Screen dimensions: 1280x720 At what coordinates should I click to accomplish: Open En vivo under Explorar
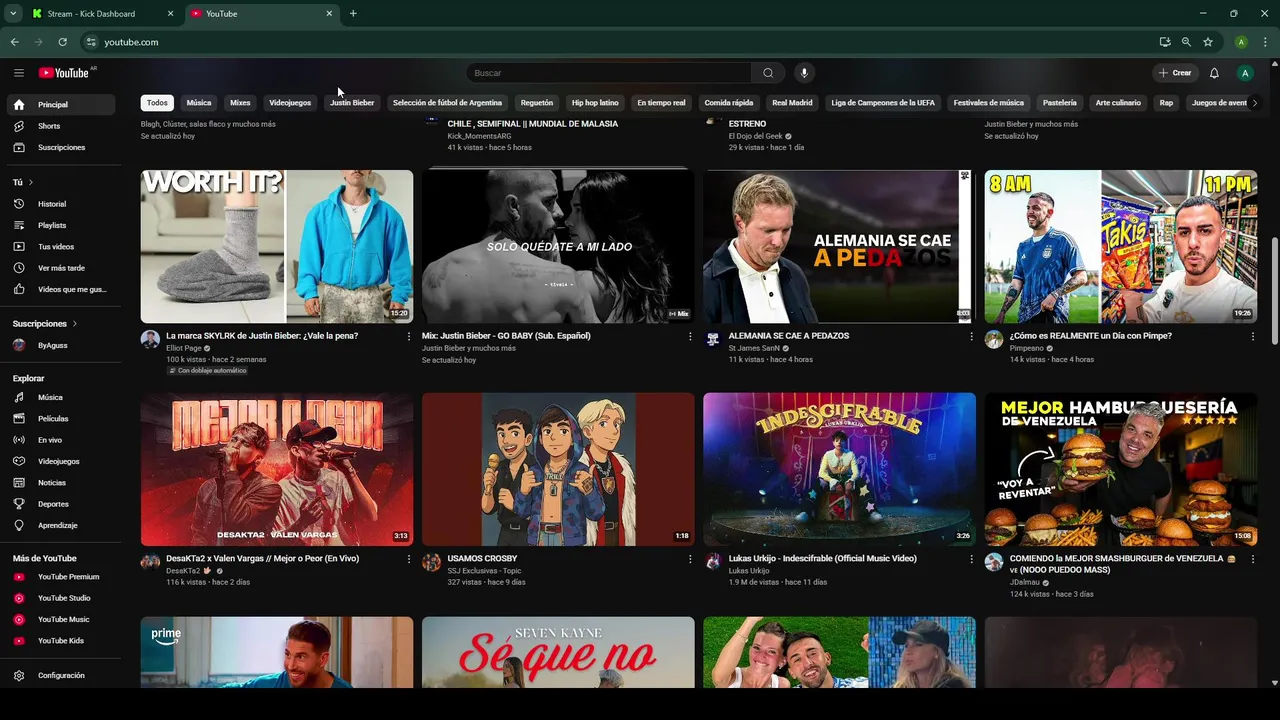pos(60,440)
